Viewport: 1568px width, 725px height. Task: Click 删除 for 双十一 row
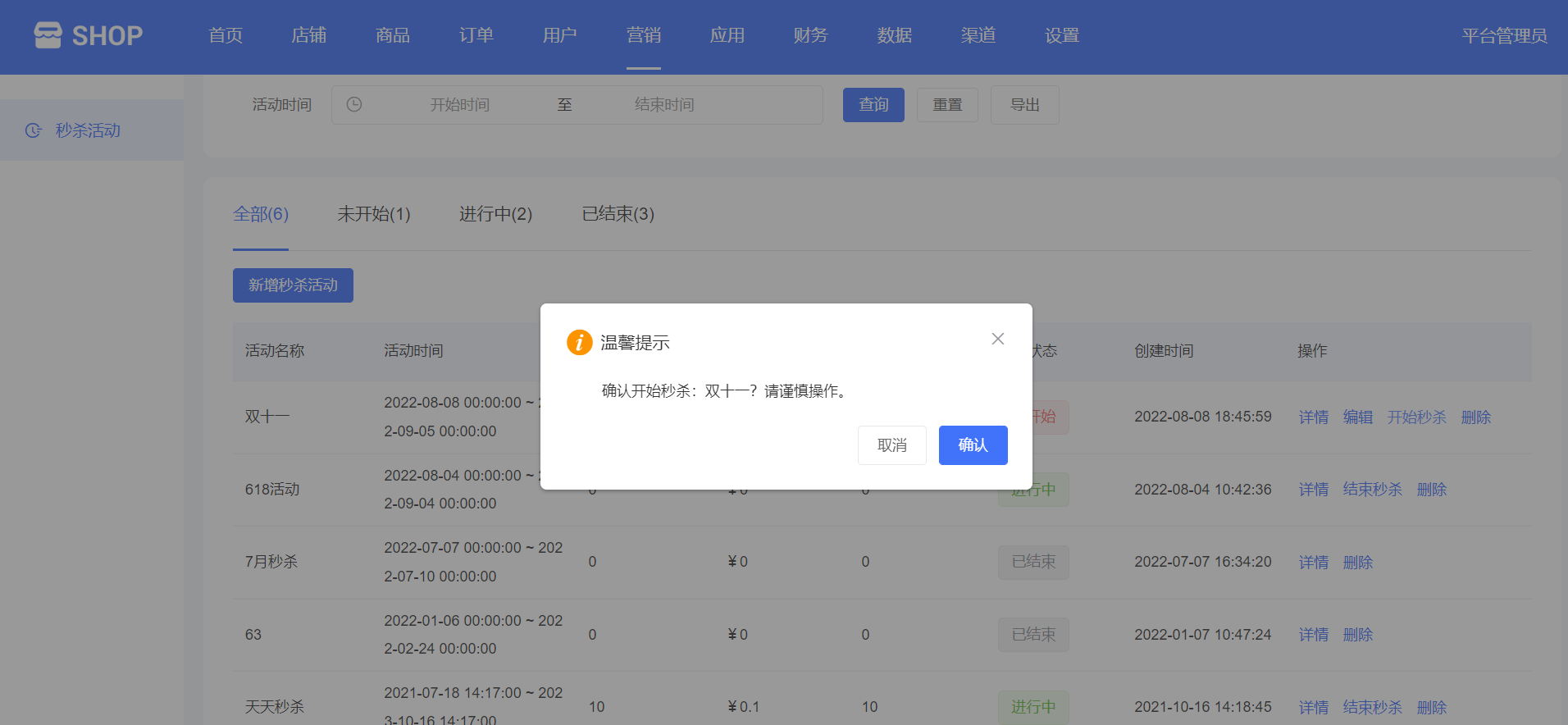(x=1476, y=417)
